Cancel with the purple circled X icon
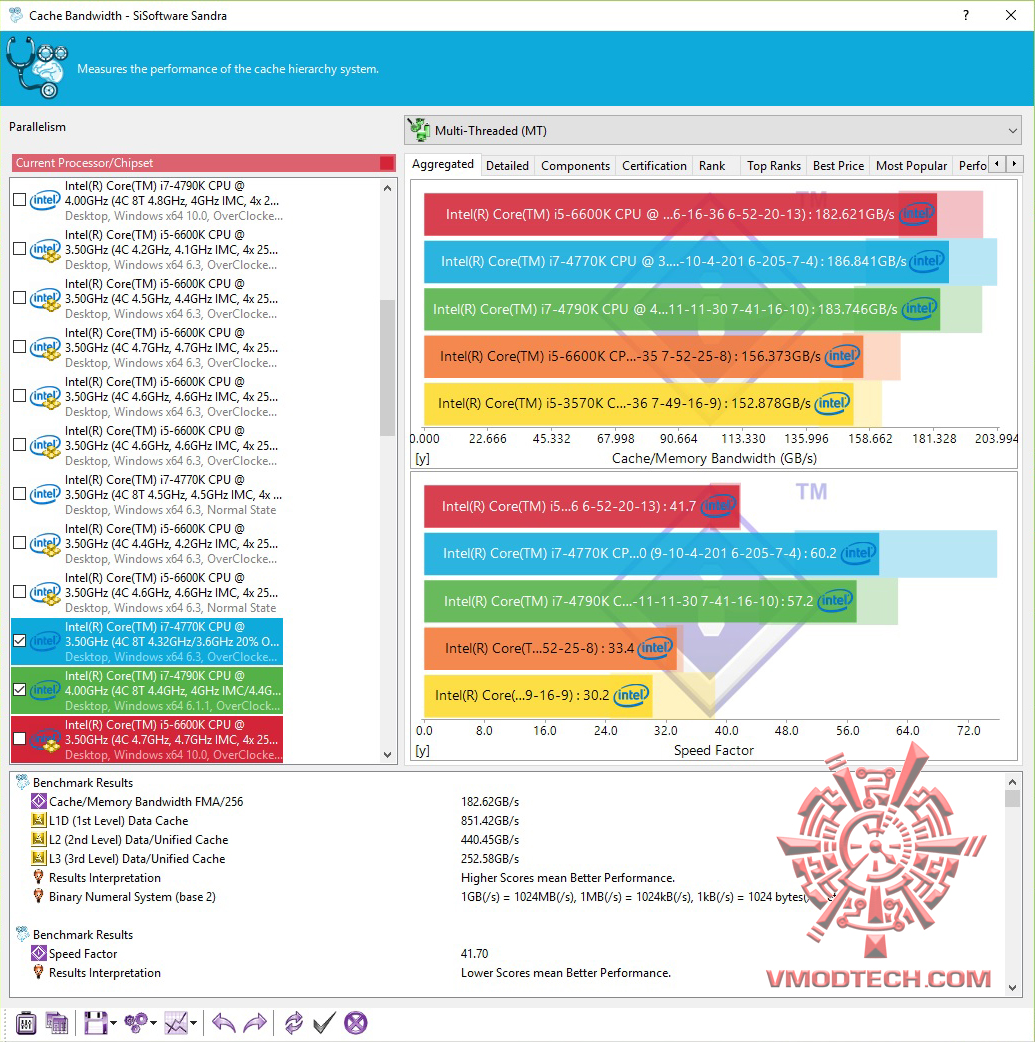Screen dimensions: 1035x1042 [x=356, y=1023]
